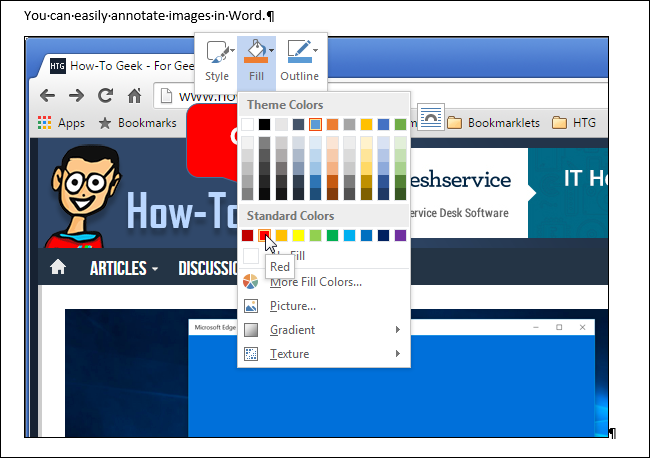Click the reload icon in the pictured browser
Viewport: 650px width, 458px height.
point(105,96)
